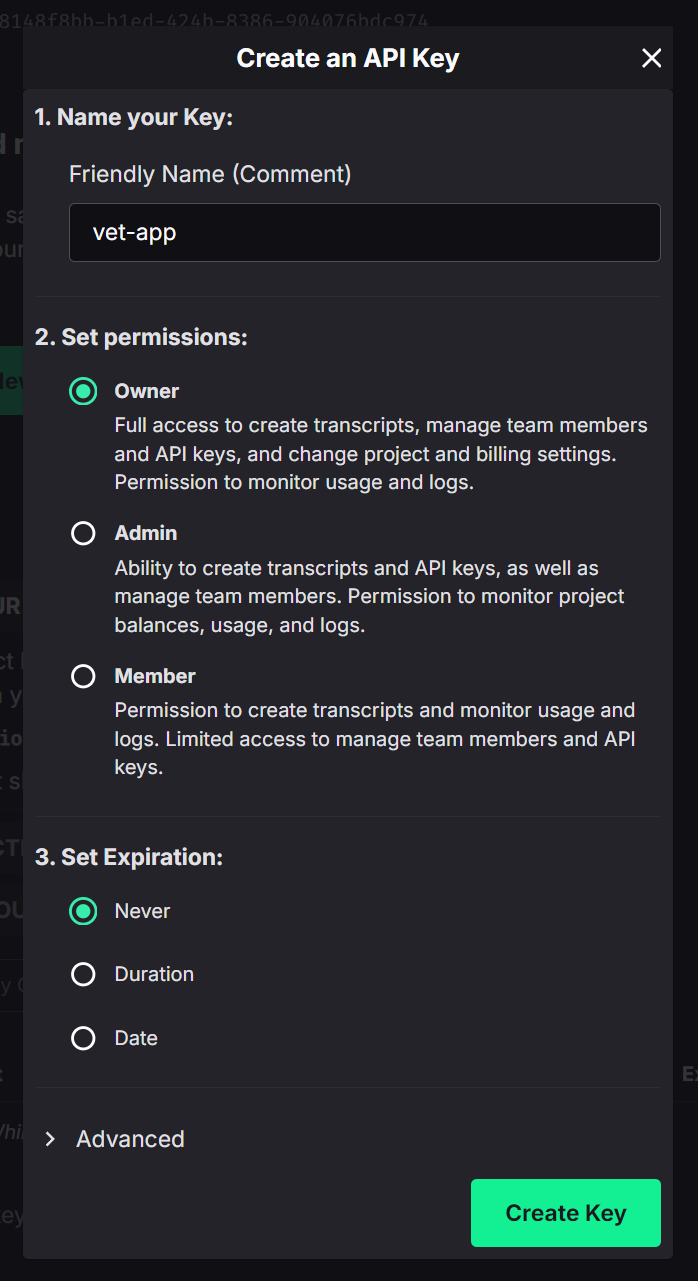Image resolution: width=698 pixels, height=1281 pixels.
Task: Click the Duration option label text
Action: (x=154, y=974)
